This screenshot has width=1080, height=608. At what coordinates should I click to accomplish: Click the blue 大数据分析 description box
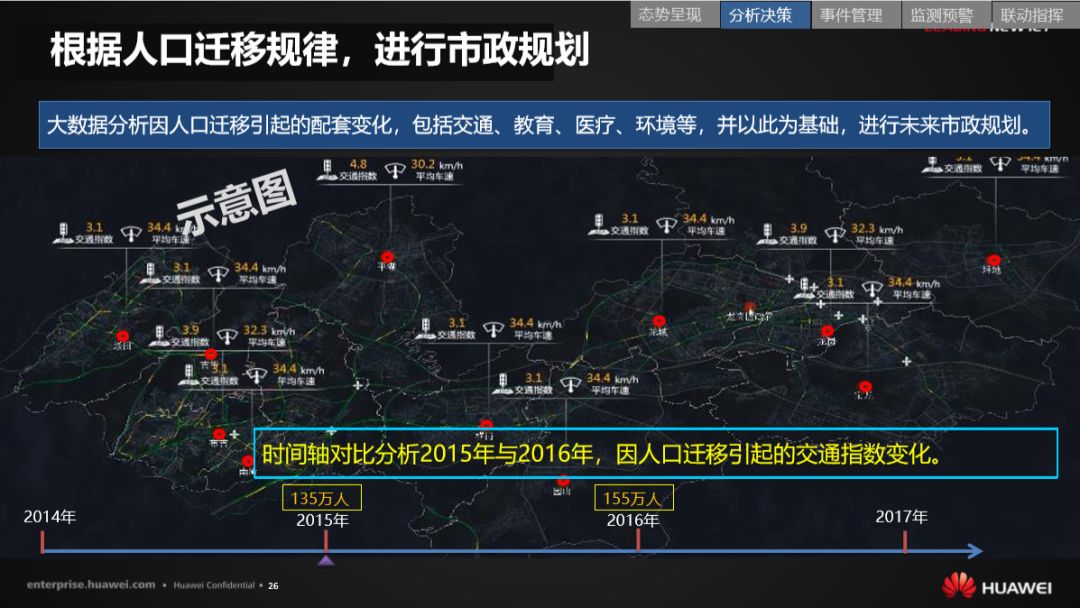pyautogui.click(x=544, y=125)
